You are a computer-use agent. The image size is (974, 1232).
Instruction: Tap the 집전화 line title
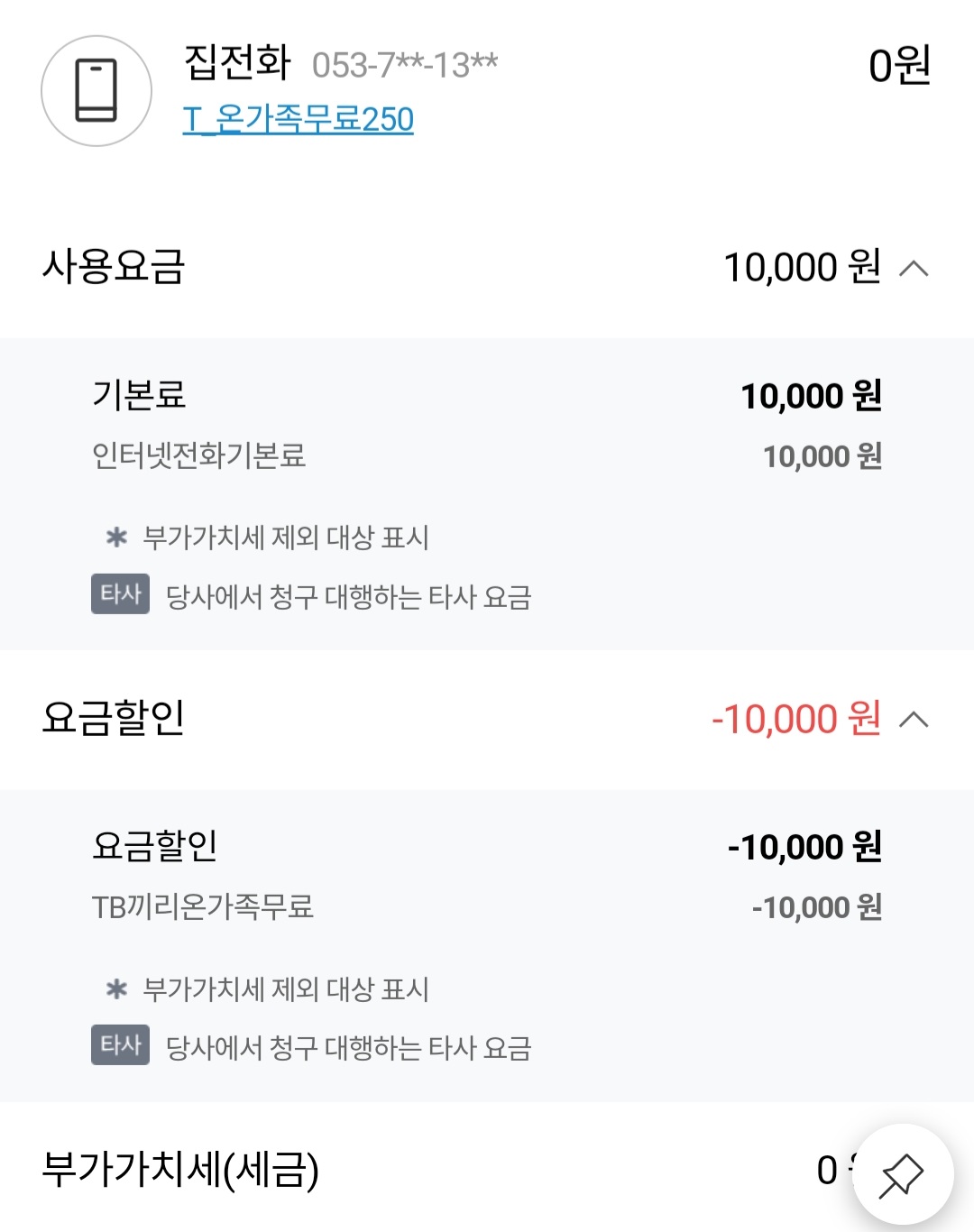point(237,62)
